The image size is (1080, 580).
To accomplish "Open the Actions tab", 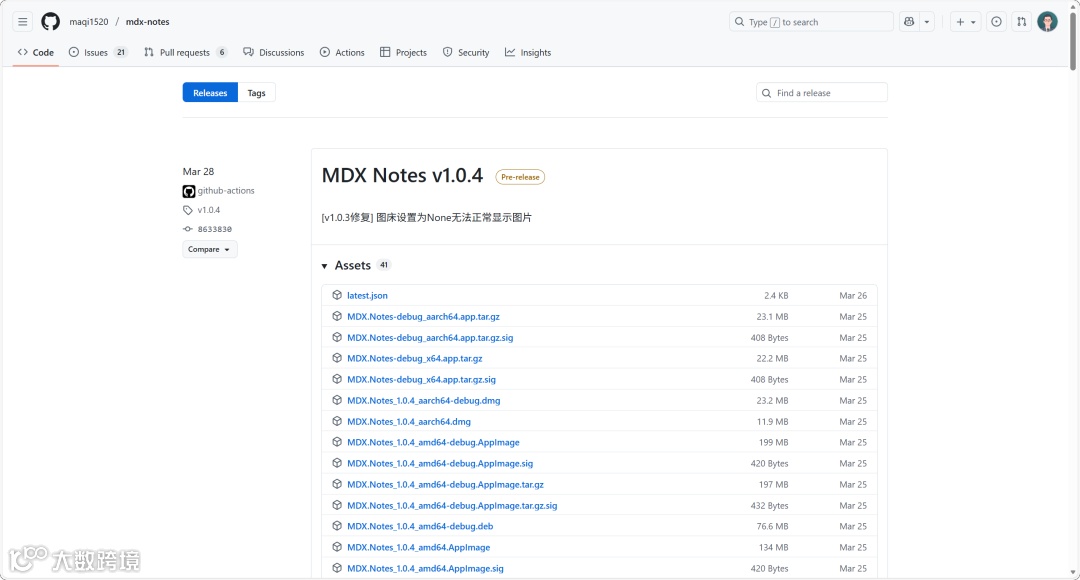I will point(342,52).
